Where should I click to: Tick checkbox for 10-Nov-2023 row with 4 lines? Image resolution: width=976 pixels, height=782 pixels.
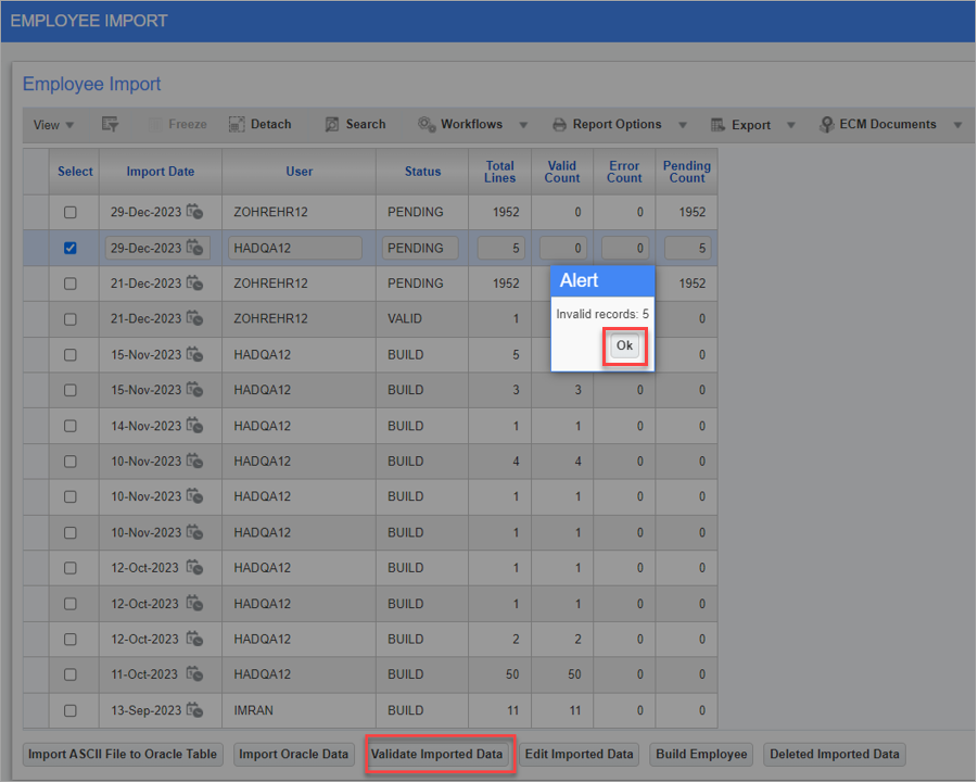click(x=70, y=461)
